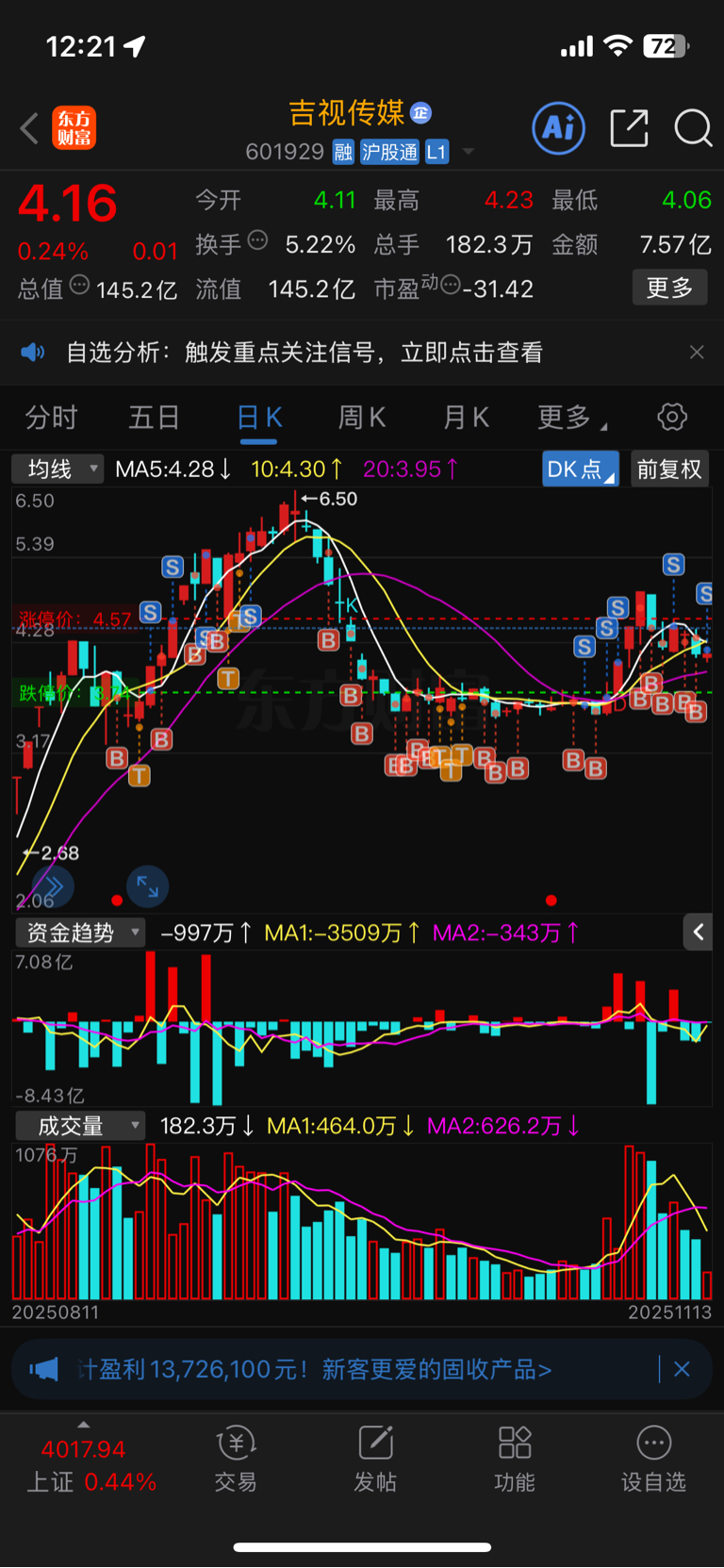Image resolution: width=724 pixels, height=1568 pixels.
Task: Tap MA2:626.2万 volume value
Action: click(503, 1126)
